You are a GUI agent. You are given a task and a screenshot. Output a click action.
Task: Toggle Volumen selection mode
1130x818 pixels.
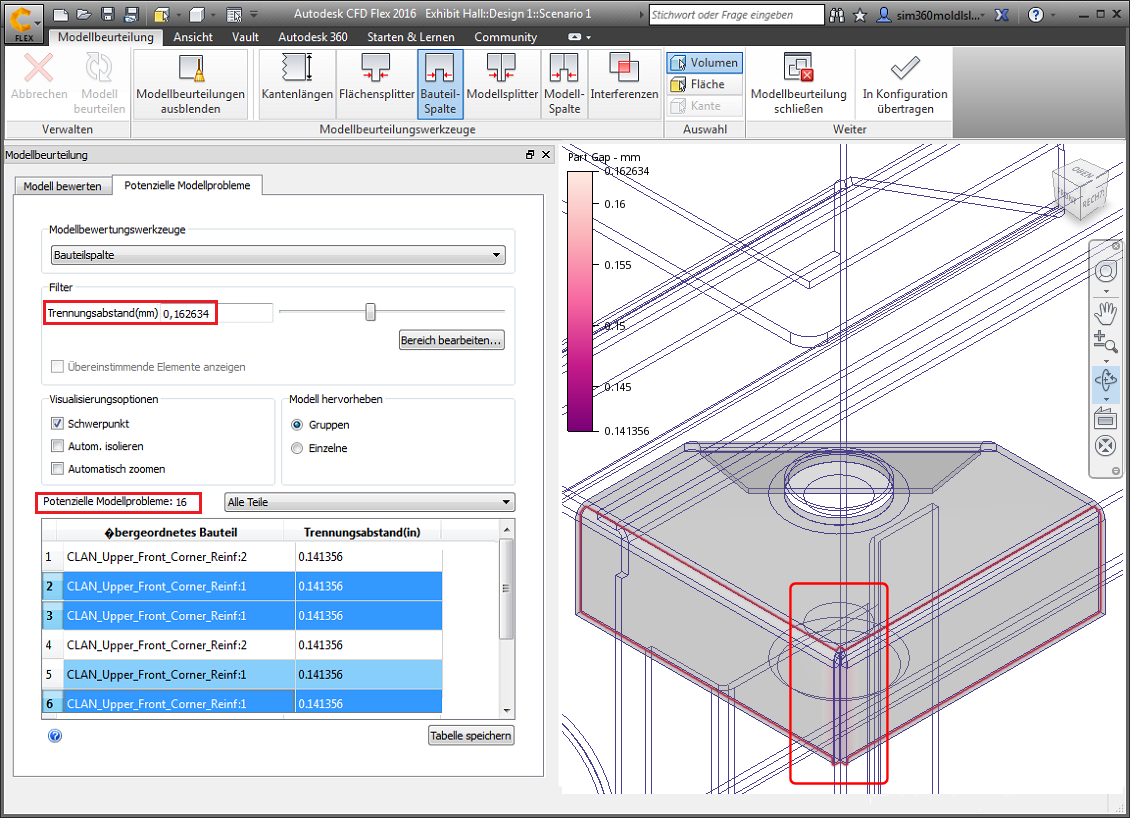pos(704,63)
